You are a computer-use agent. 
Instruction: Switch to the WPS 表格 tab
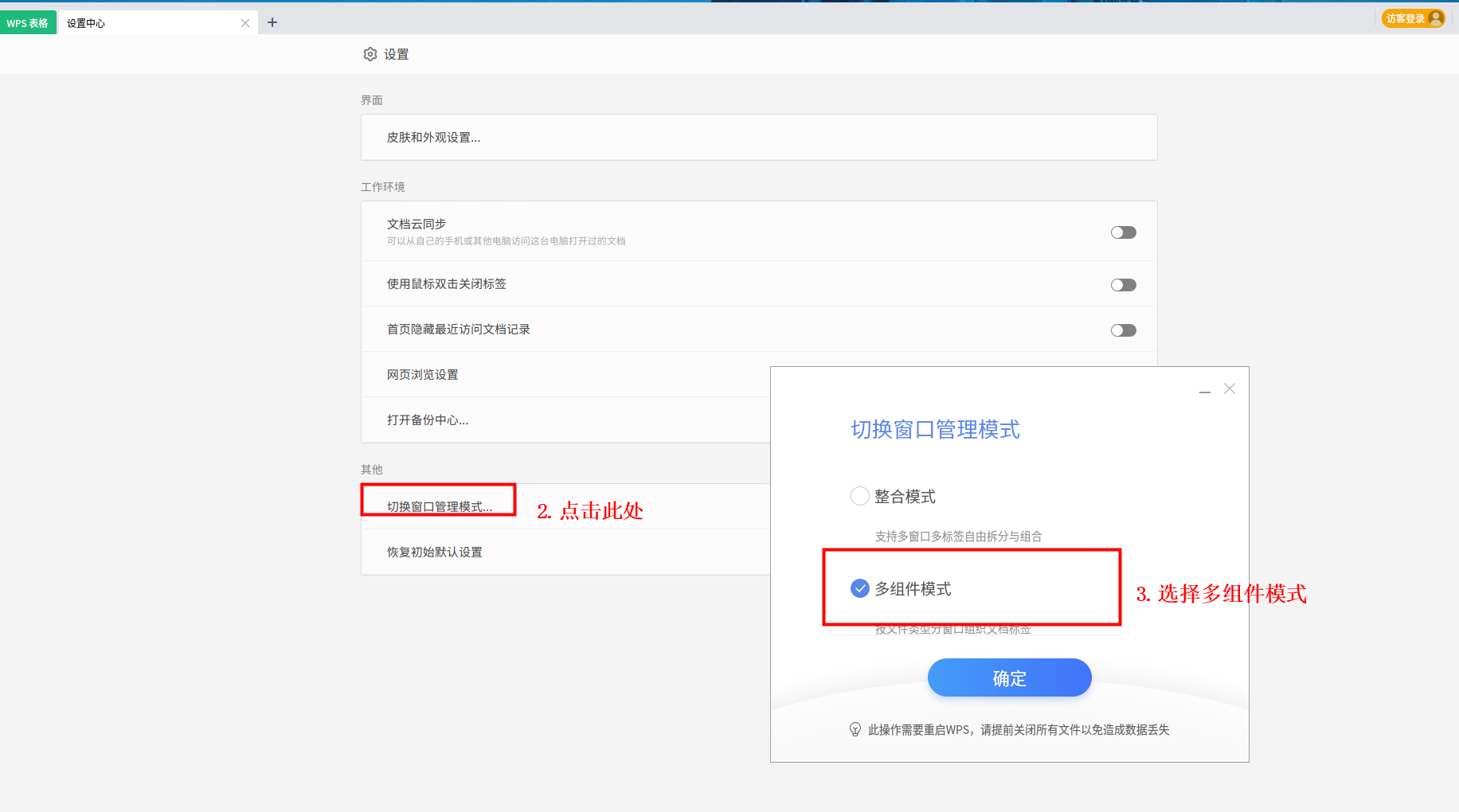[28, 23]
